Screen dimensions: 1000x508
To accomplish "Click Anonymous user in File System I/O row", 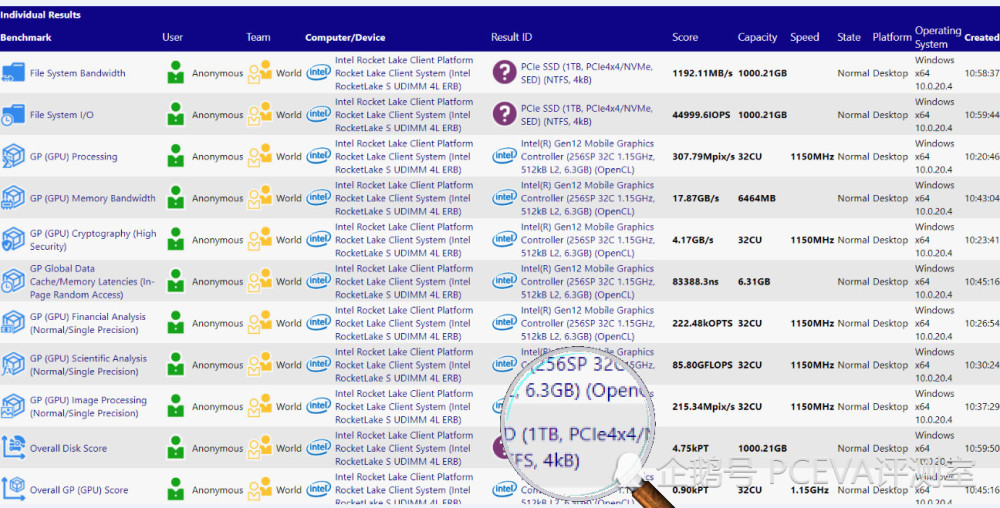I will pos(217,115).
